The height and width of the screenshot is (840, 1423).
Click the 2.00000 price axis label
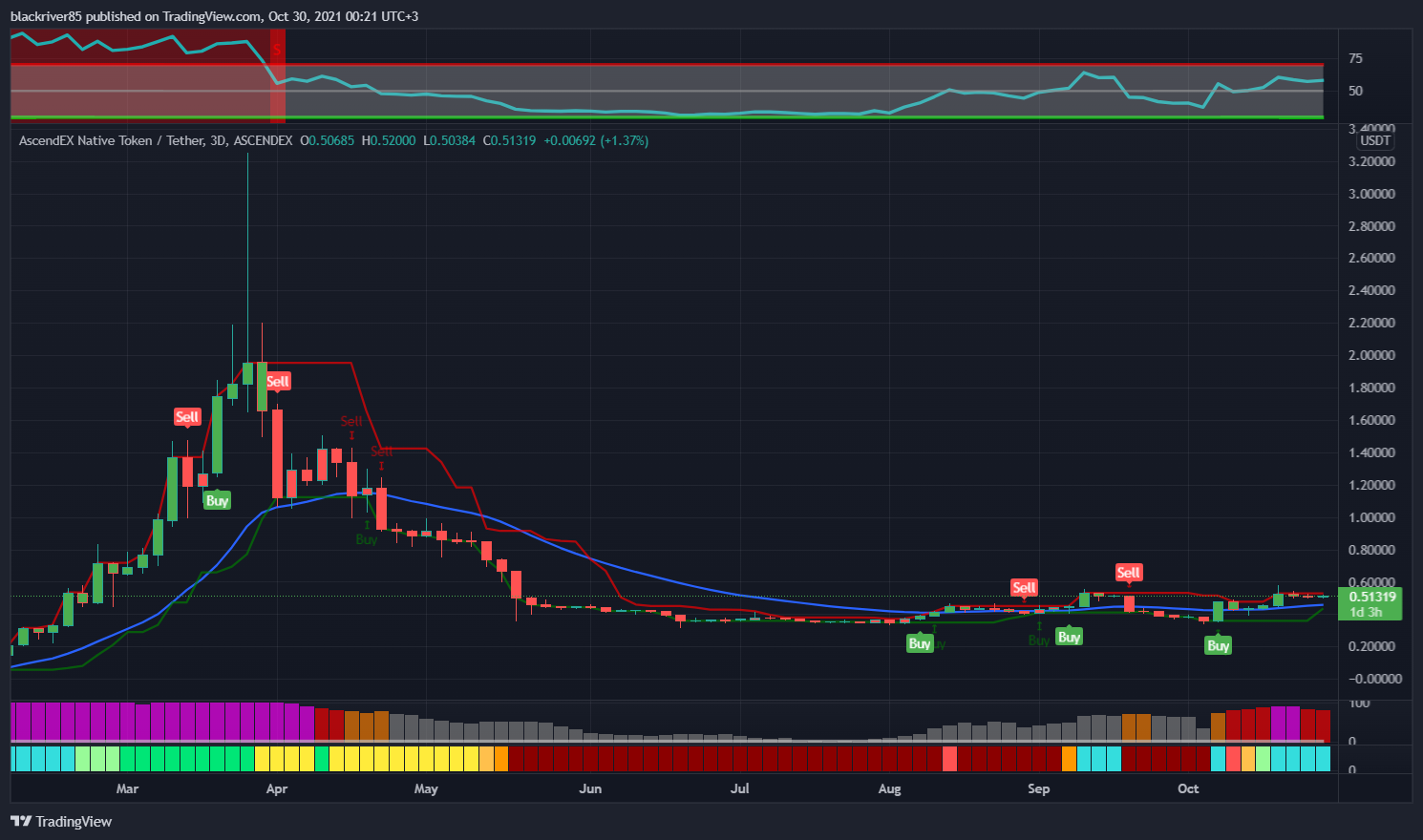pyautogui.click(x=1371, y=355)
